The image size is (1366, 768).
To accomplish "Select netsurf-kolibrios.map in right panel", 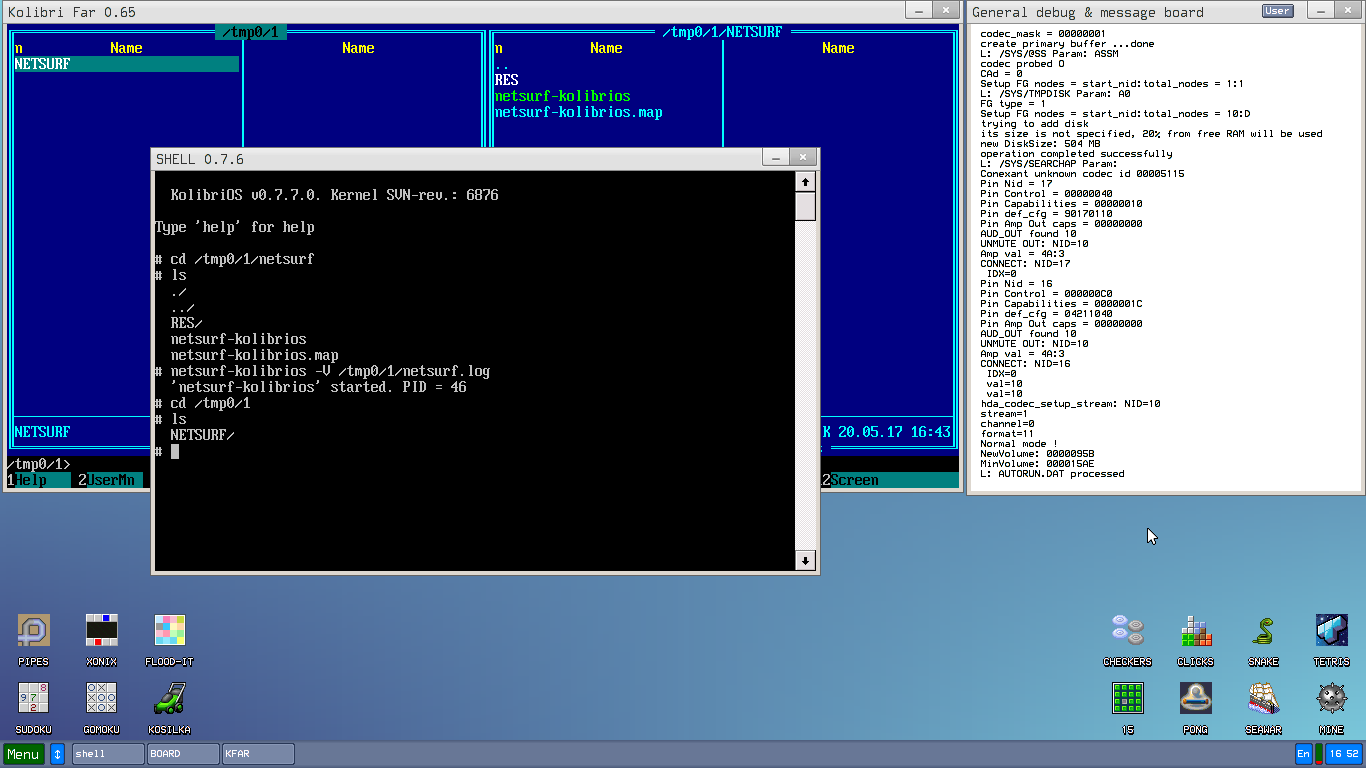I will [578, 112].
